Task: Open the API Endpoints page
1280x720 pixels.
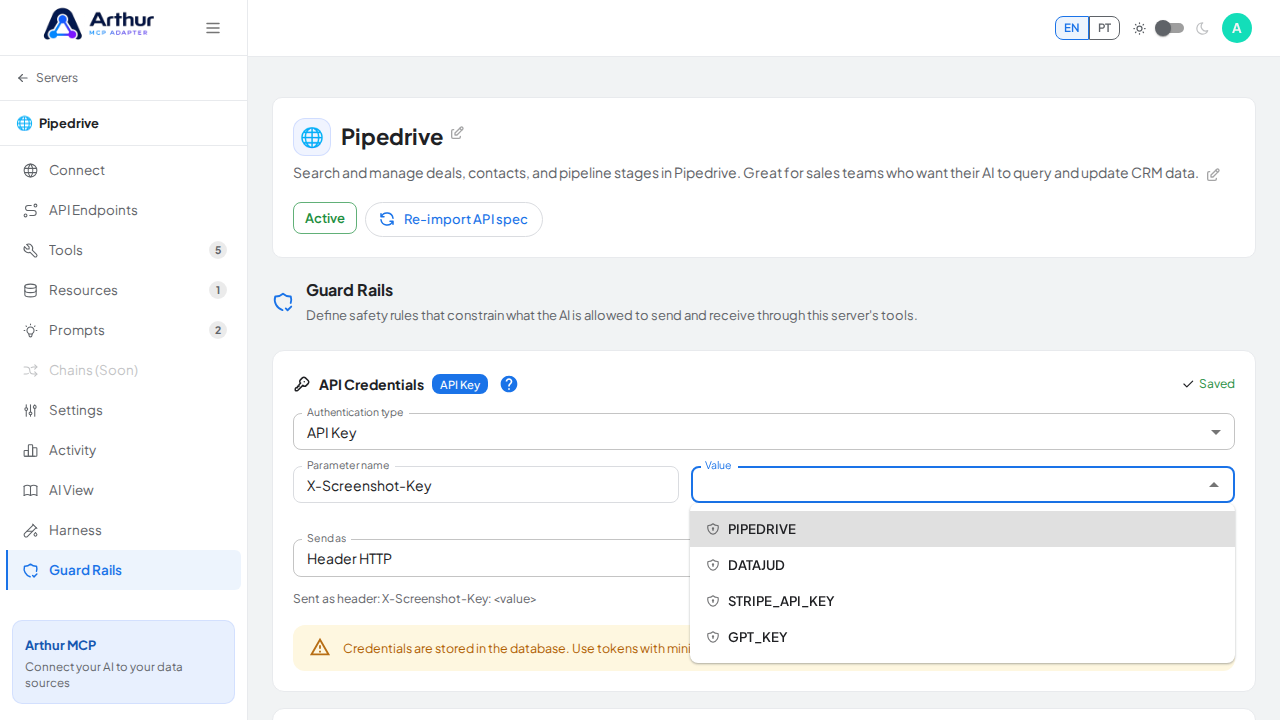Action: click(124, 210)
